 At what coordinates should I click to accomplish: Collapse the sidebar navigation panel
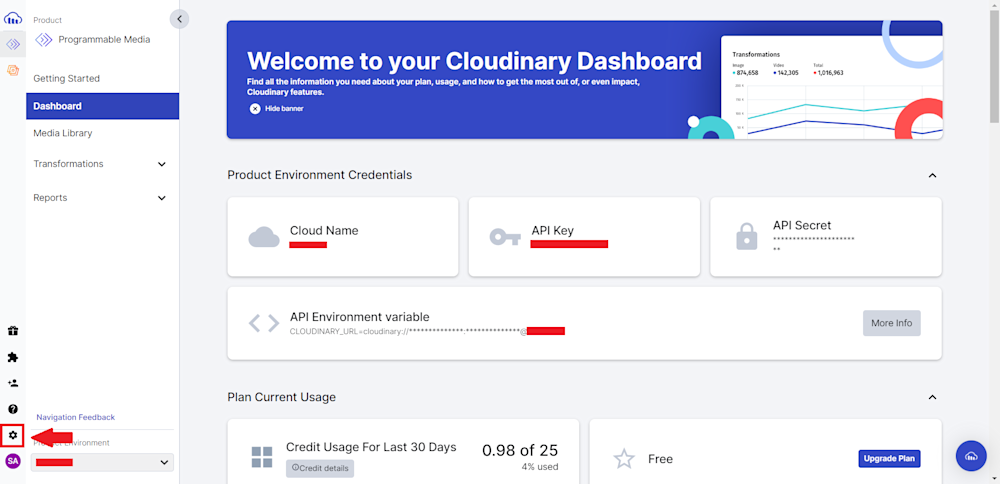[179, 18]
